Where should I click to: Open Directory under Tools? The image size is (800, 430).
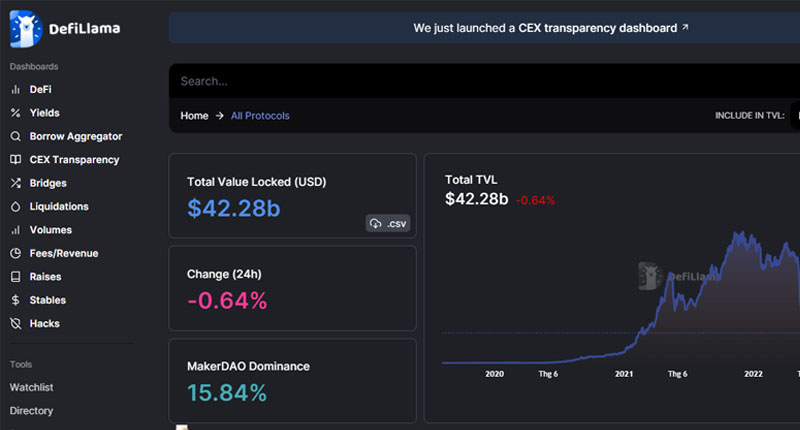[x=32, y=411]
